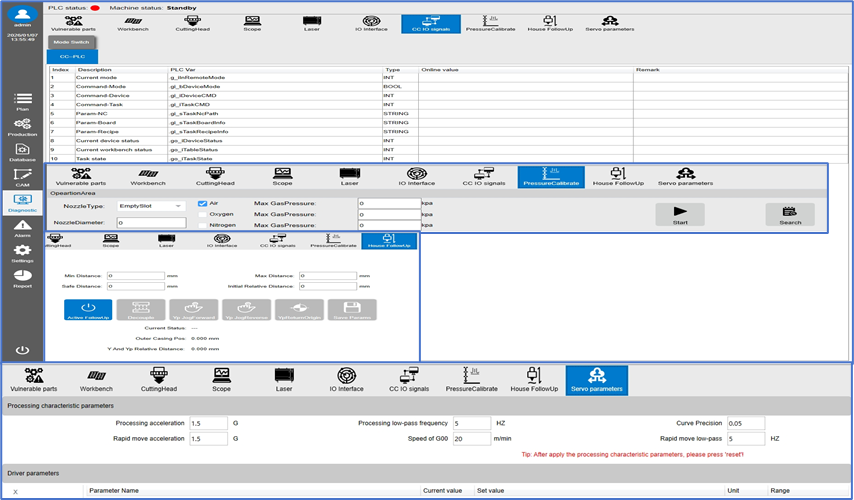Open House FollowUp in the toolbar with CC IO signals highlighted
The width and height of the screenshot is (854, 500).
550,23
